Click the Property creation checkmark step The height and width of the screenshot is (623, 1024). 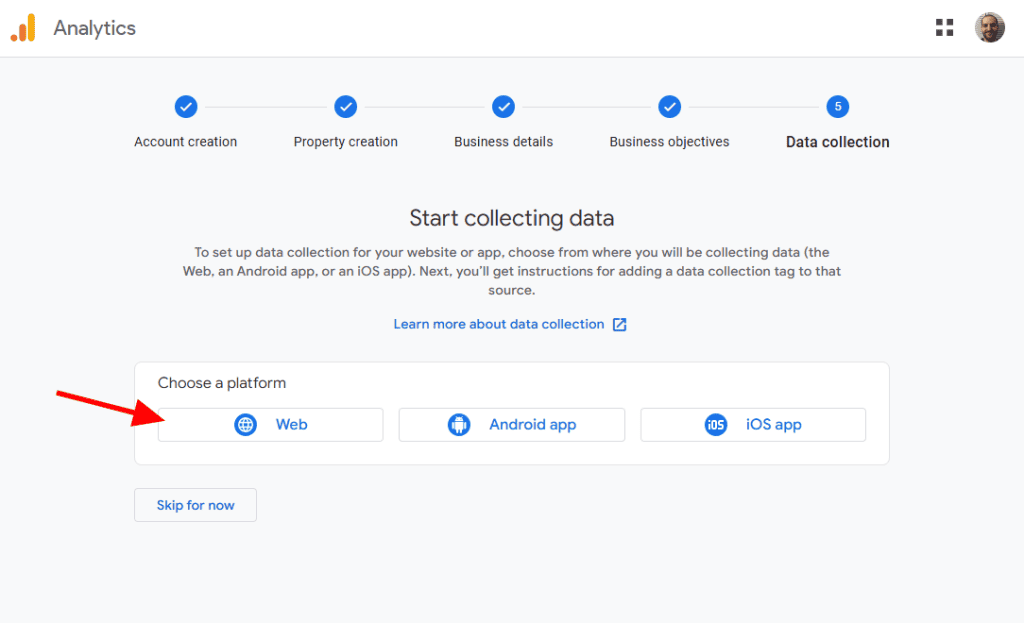pyautogui.click(x=345, y=107)
